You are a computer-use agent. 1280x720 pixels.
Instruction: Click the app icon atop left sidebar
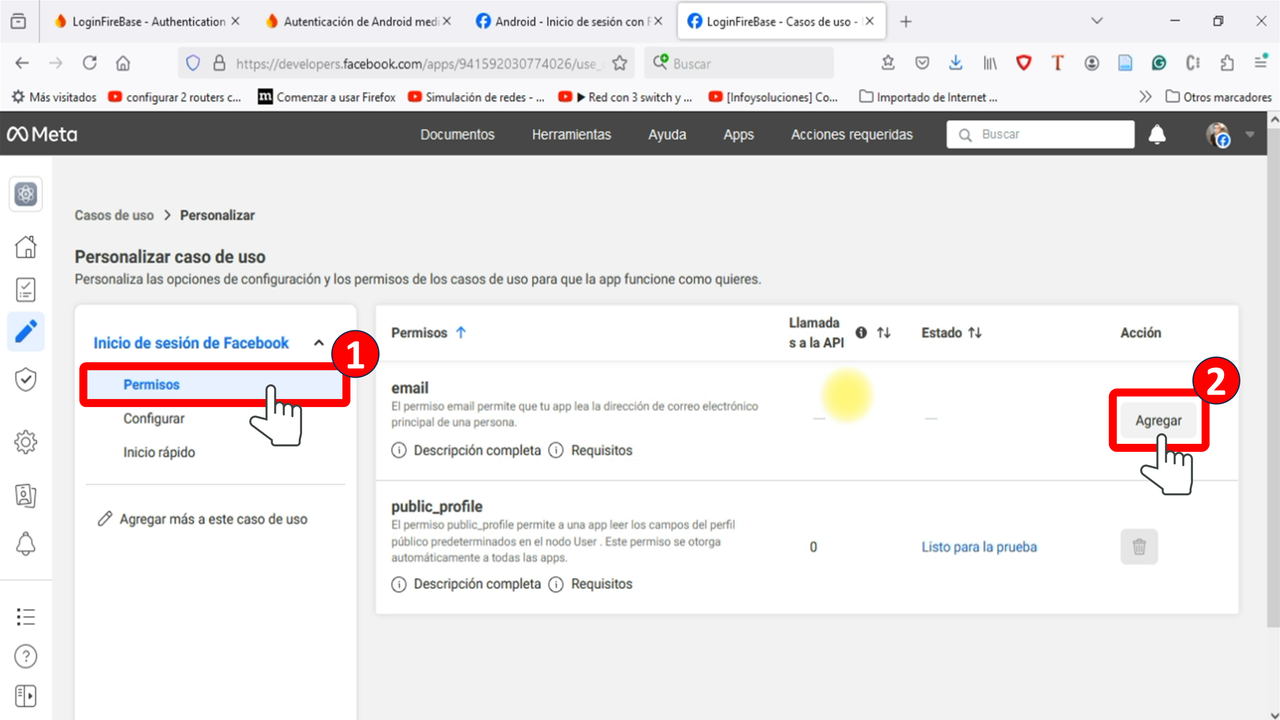[x=26, y=194]
